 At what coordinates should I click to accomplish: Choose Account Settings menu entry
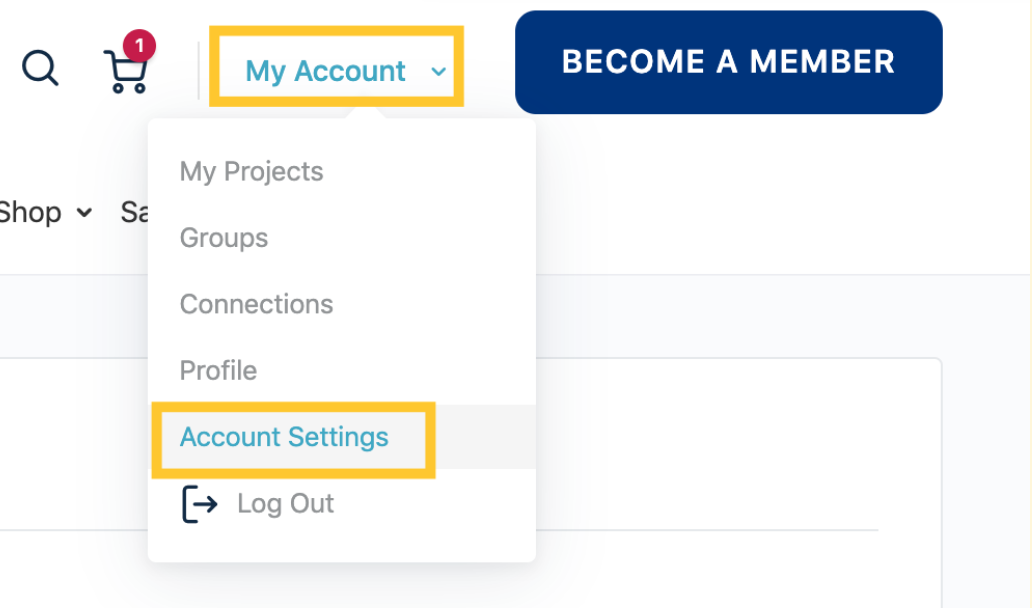coord(284,437)
